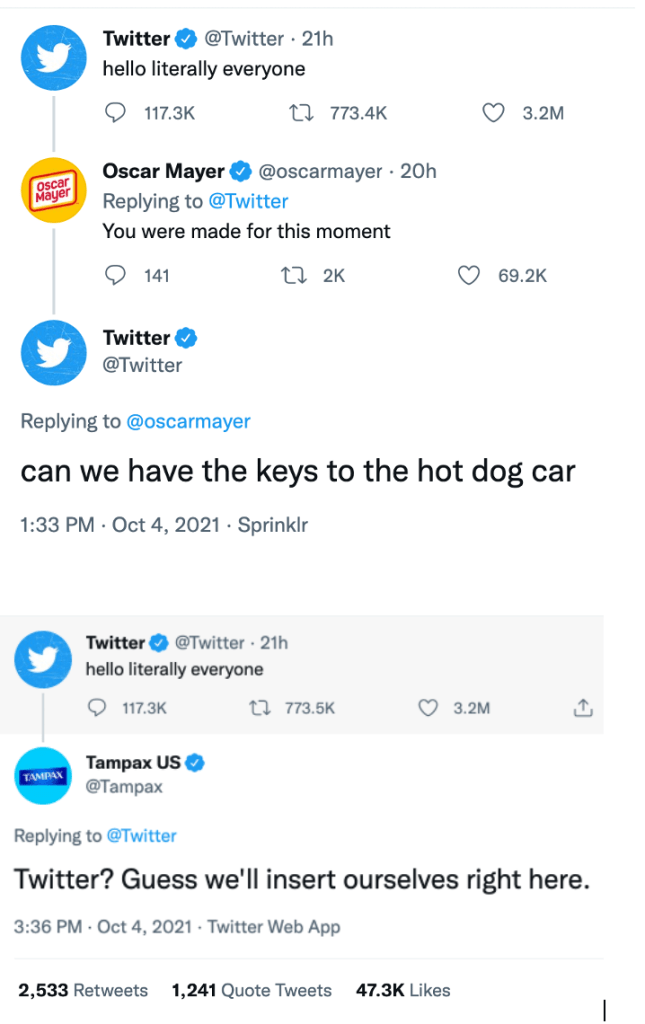The height and width of the screenshot is (1024, 645).
Task: View the 1,241 Quote Tweets list
Action: tap(251, 990)
